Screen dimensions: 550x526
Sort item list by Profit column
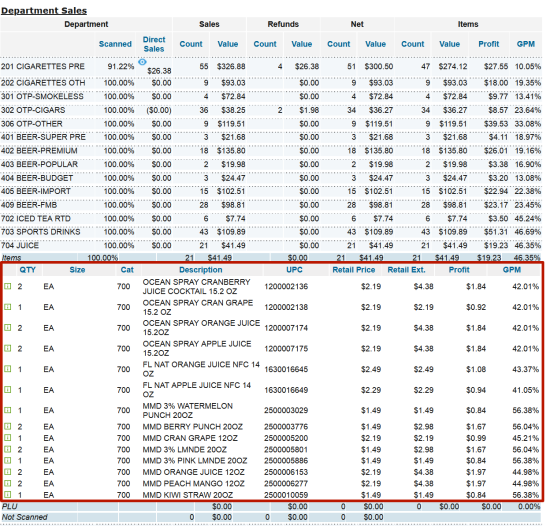(459, 270)
